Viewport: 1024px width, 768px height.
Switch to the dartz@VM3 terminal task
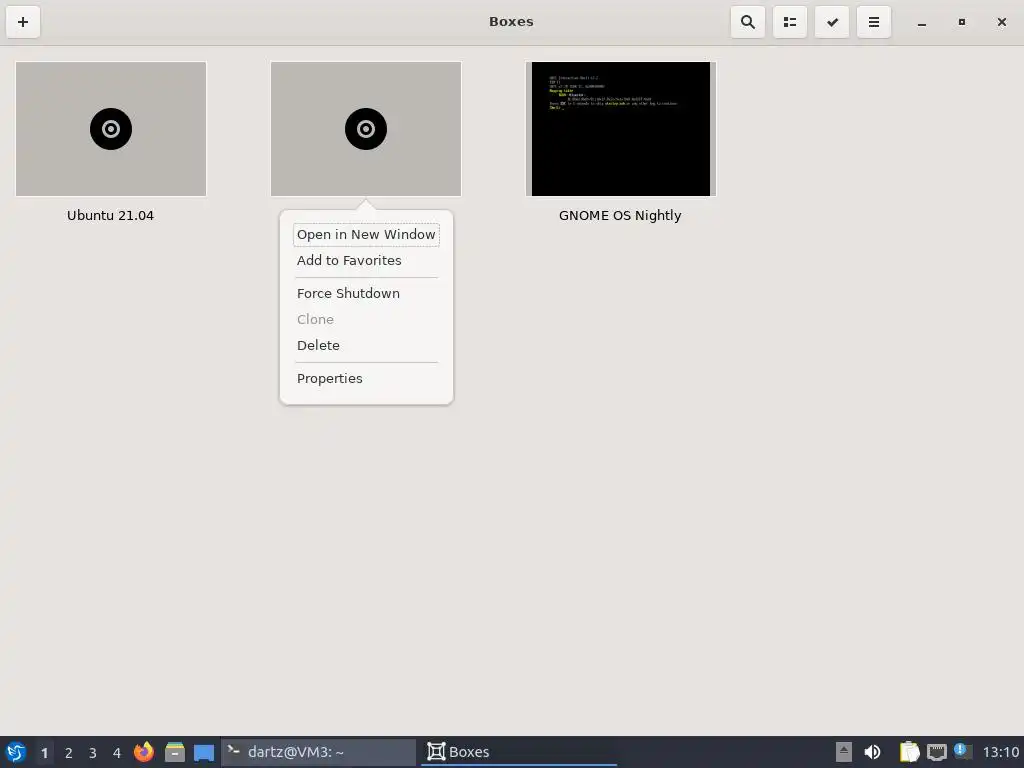[319, 752]
